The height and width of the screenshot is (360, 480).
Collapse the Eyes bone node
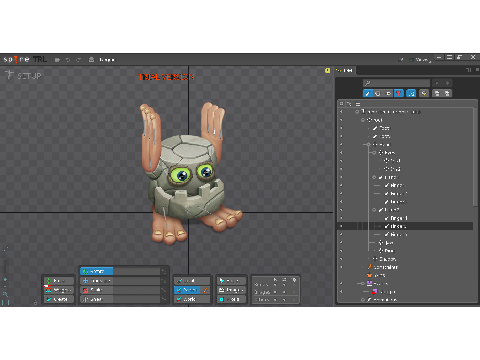pyautogui.click(x=374, y=152)
